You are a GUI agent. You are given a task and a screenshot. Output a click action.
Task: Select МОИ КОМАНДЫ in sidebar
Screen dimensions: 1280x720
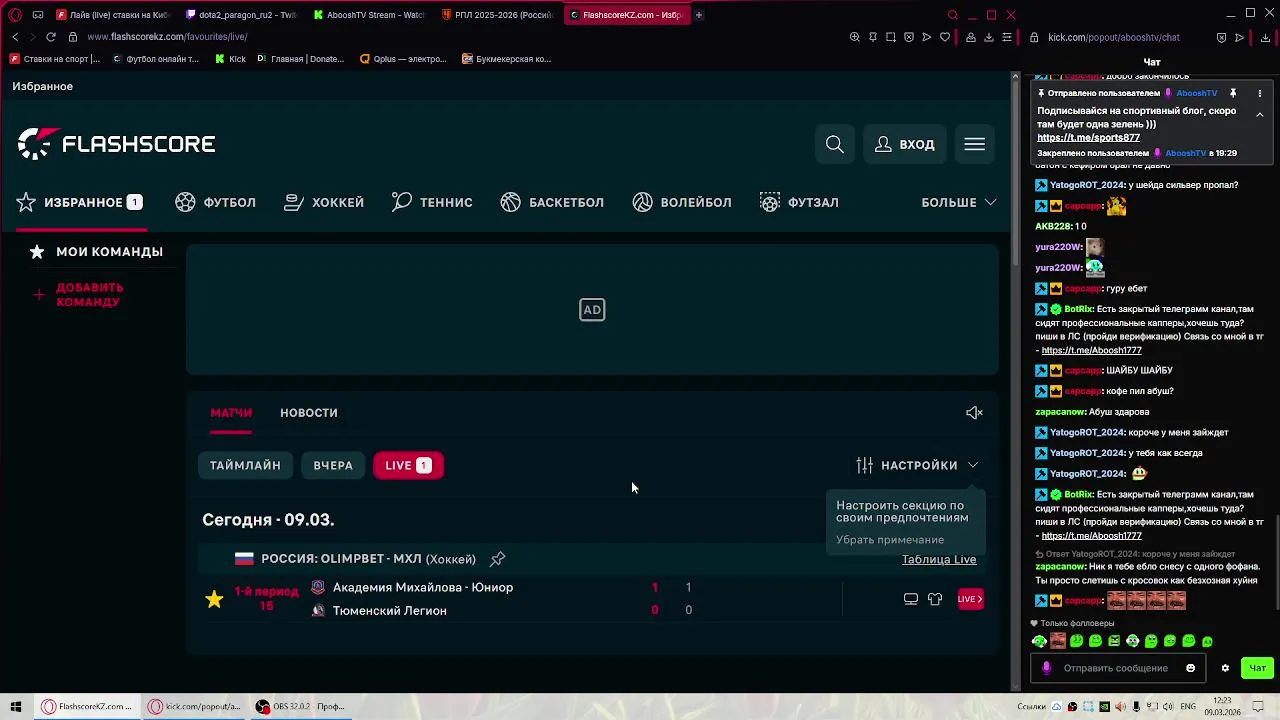96,252
